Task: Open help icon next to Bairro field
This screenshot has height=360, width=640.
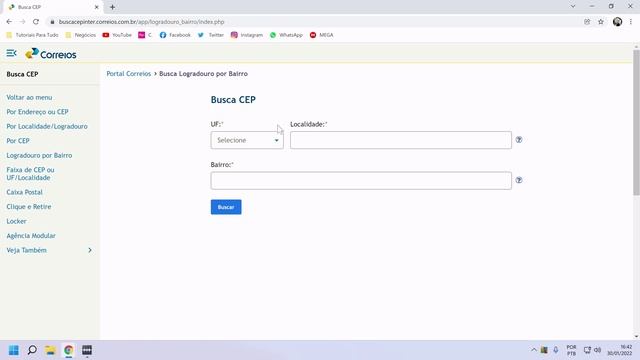Action: tap(519, 180)
